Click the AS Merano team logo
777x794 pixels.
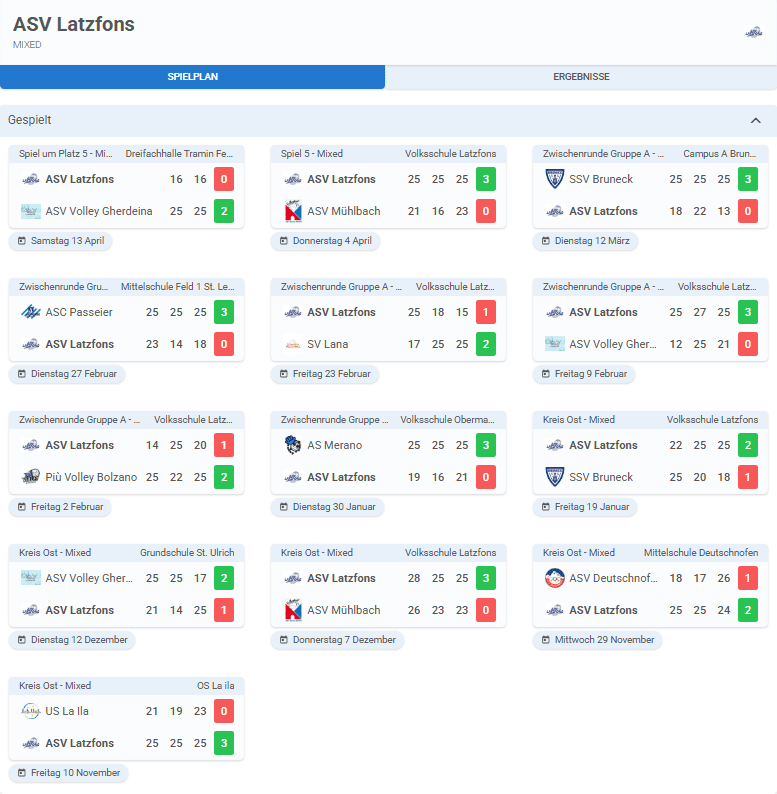tap(293, 445)
